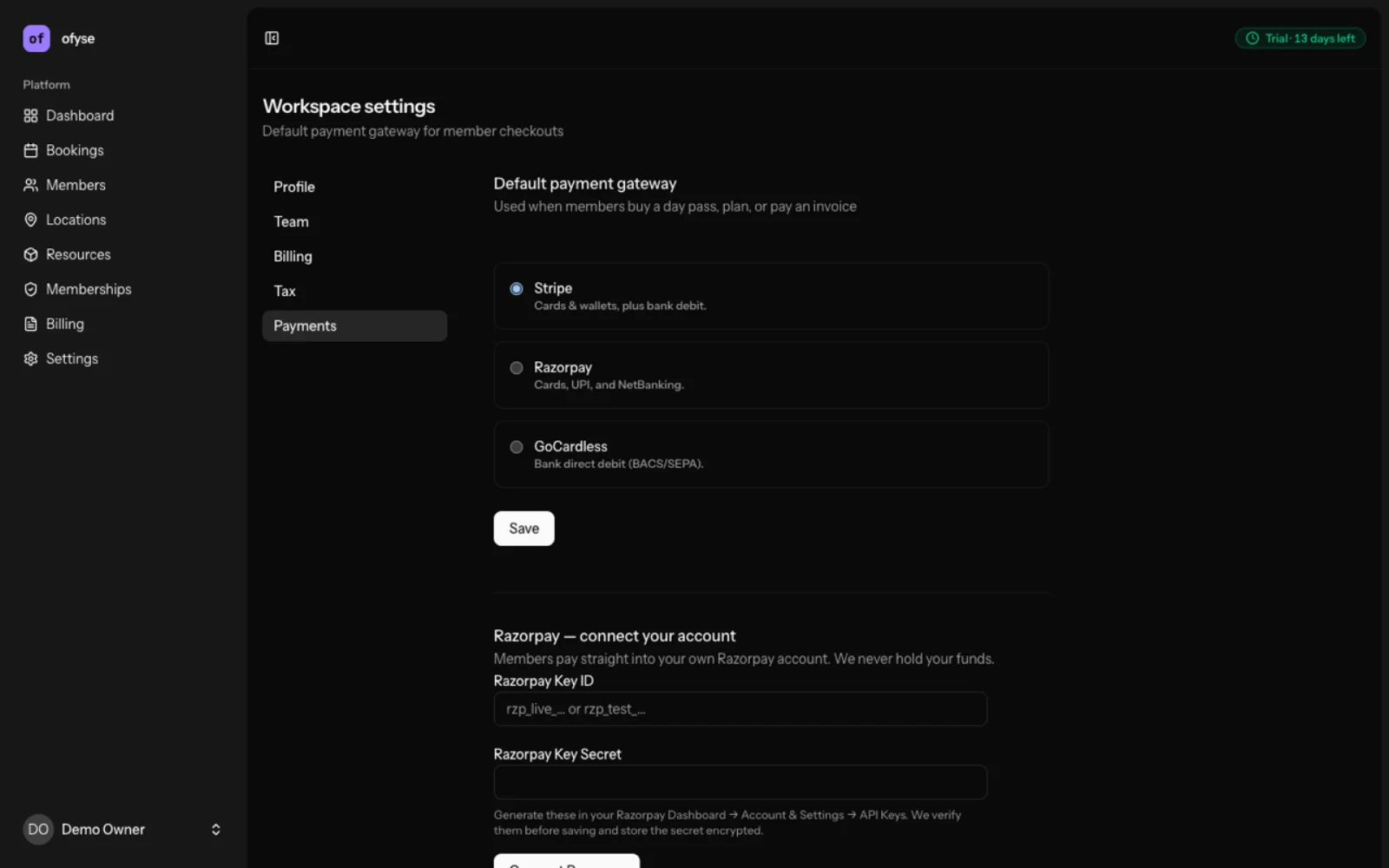
Task: Click the 'Cards, UPI, and NetBanking.' text
Action: [x=609, y=385]
